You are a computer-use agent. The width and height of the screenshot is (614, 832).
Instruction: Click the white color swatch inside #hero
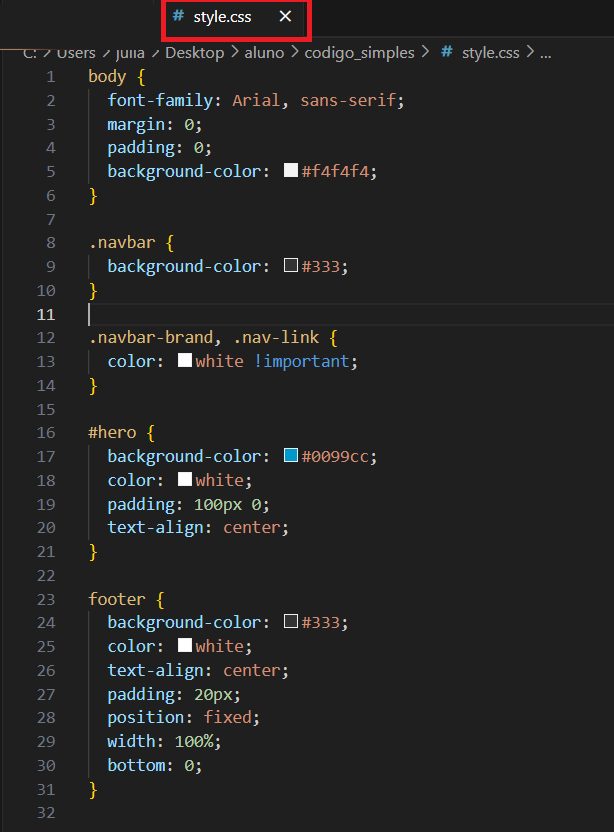pos(185,480)
